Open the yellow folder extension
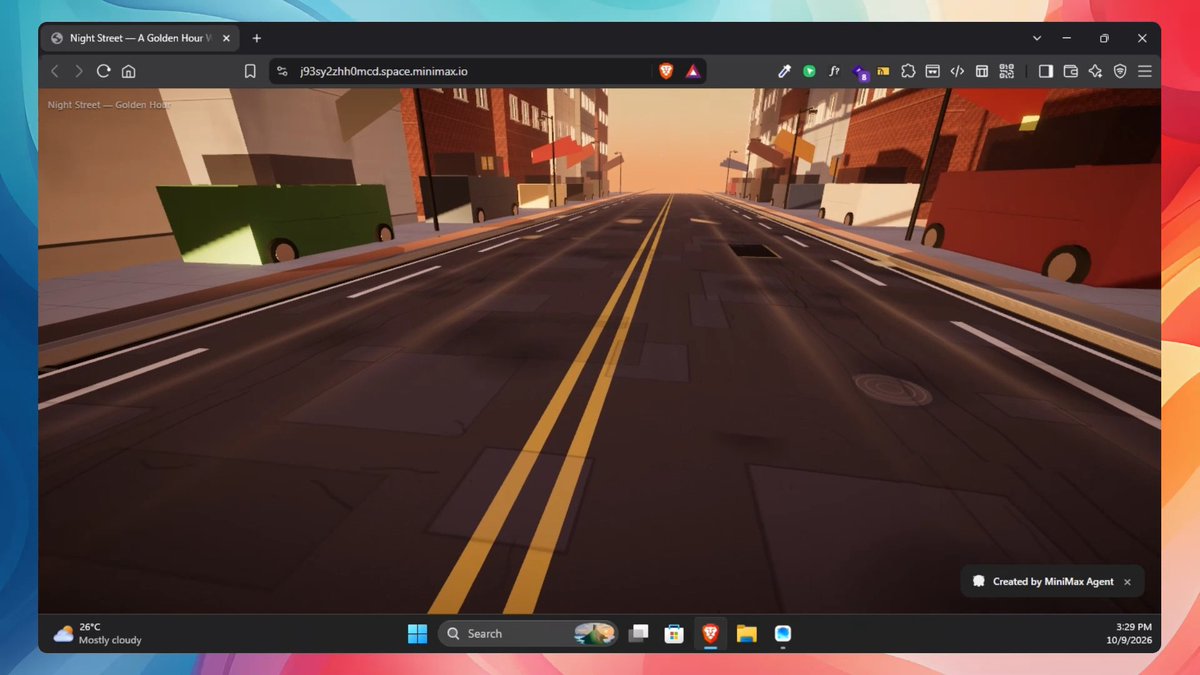Screen dimensions: 1200x675 (883, 71)
